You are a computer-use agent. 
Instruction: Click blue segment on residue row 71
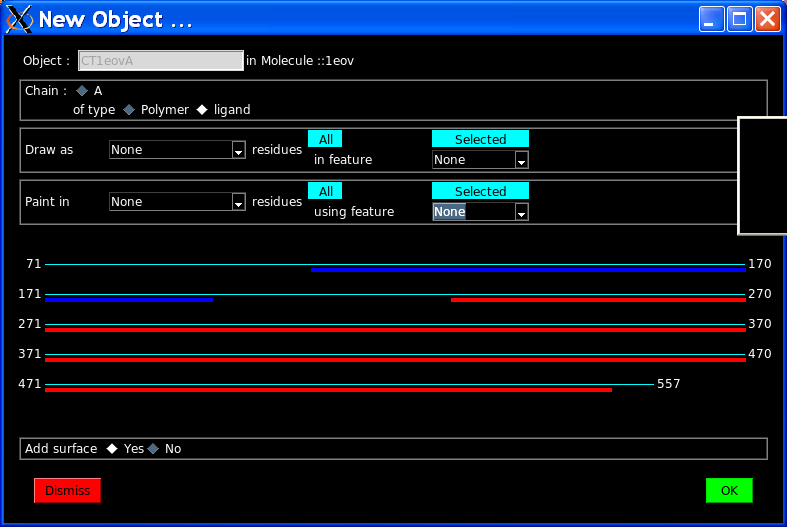(528, 270)
